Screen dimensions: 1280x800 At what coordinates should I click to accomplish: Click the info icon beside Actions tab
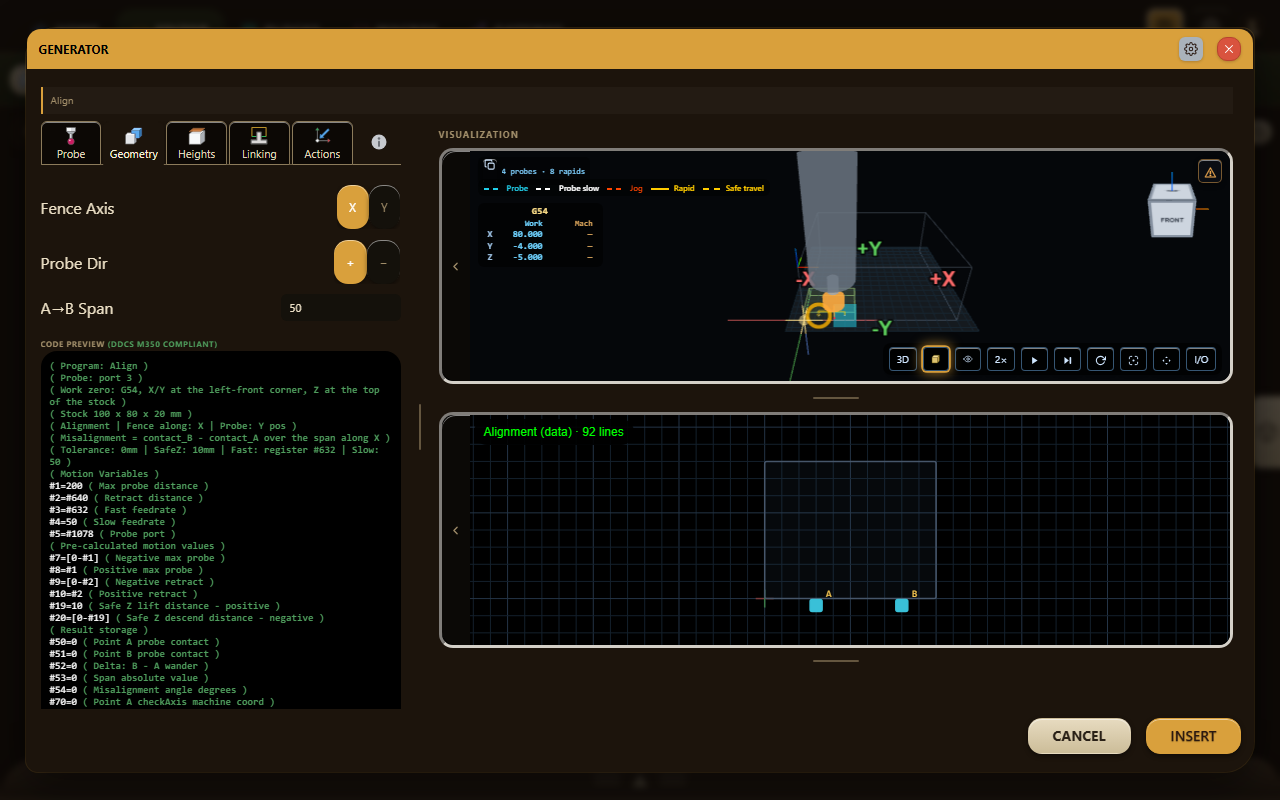tap(379, 142)
